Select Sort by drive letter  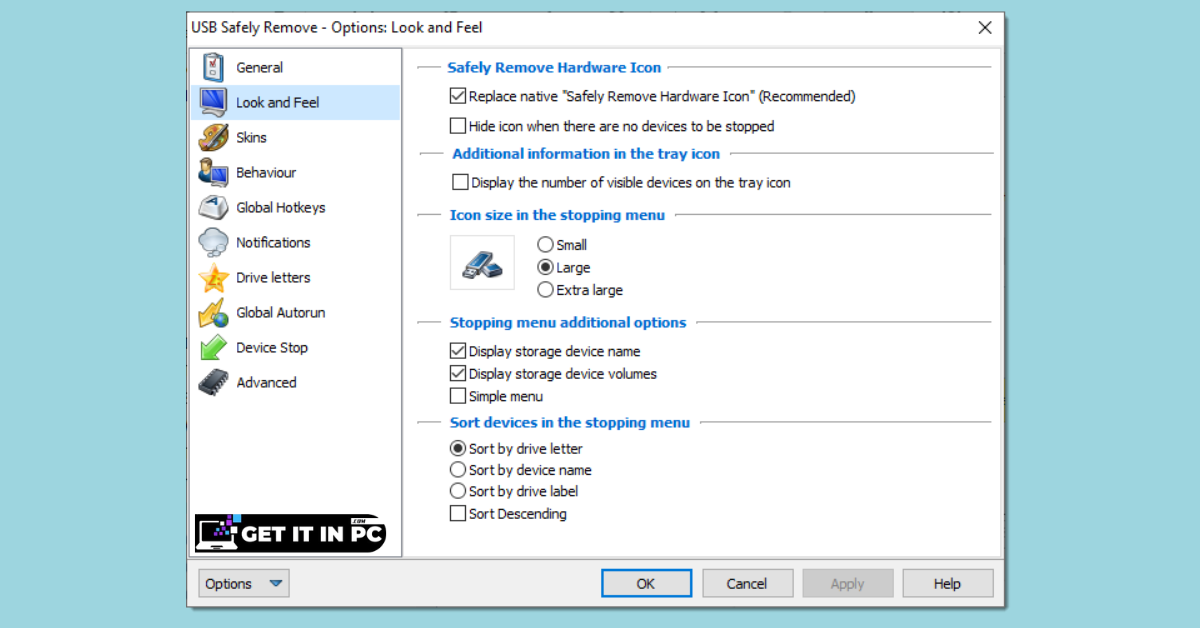pyautogui.click(x=458, y=449)
